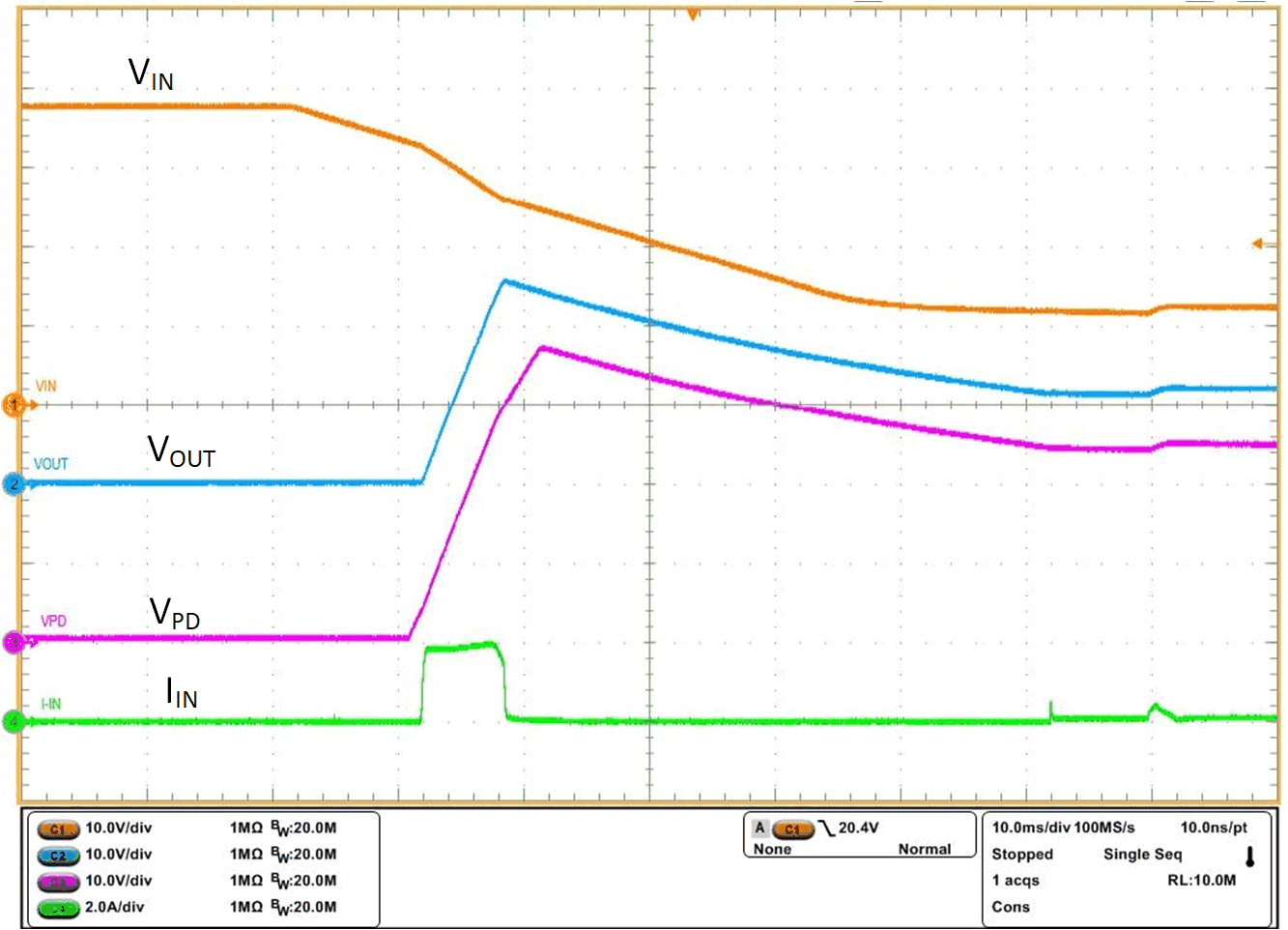Click the 1MΩ termination value for C3
The height and width of the screenshot is (930, 1288).
point(246,880)
